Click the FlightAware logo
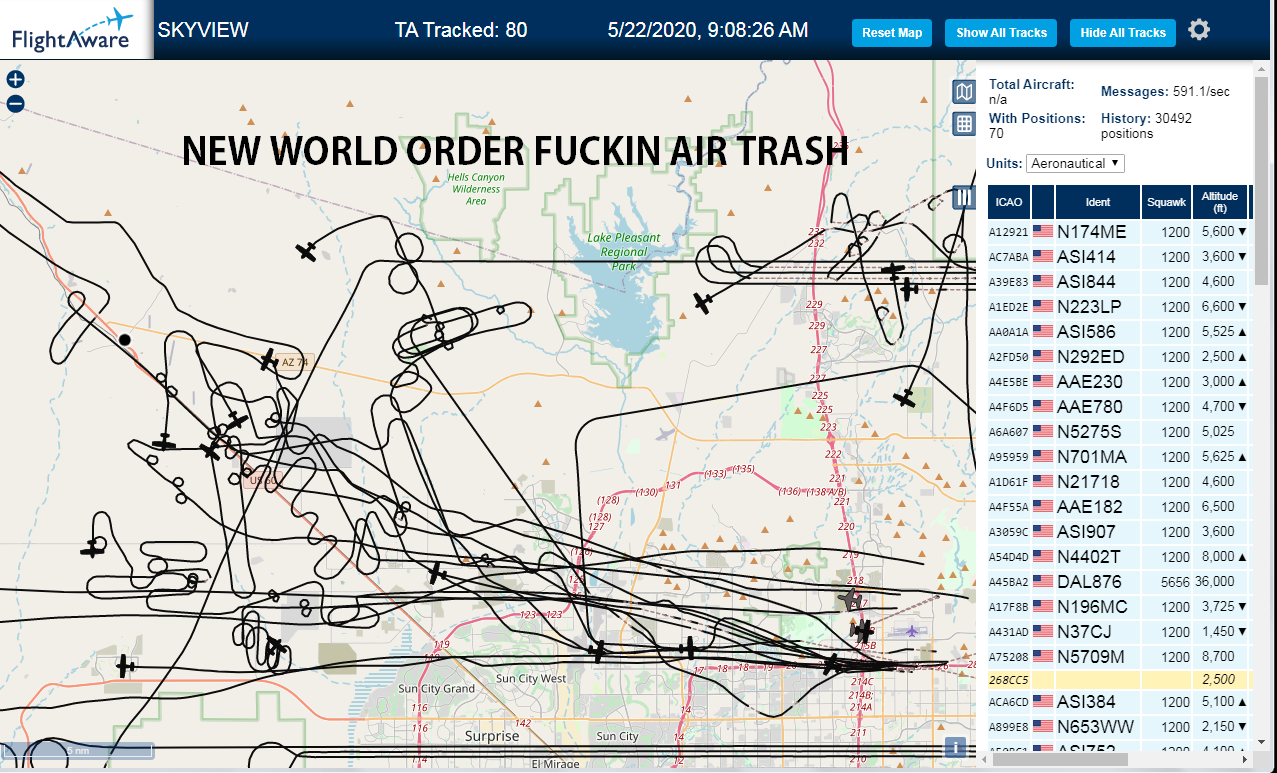This screenshot has width=1277, height=773. point(75,30)
